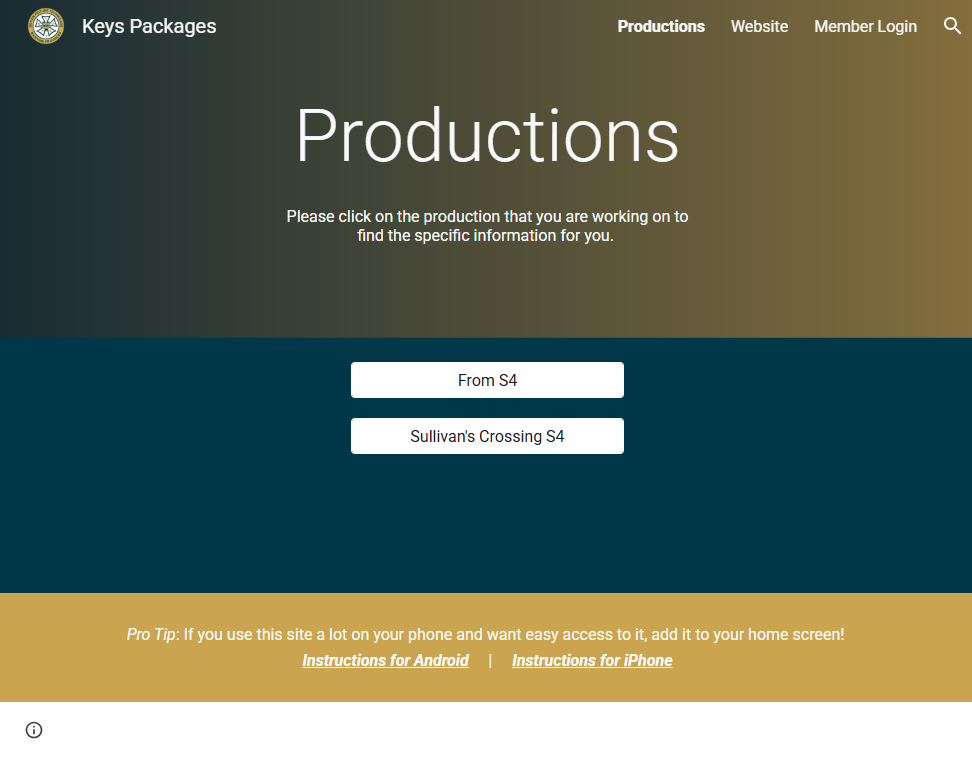Open the Keys Packages site title
This screenshot has width=972, height=758.
[x=149, y=26]
